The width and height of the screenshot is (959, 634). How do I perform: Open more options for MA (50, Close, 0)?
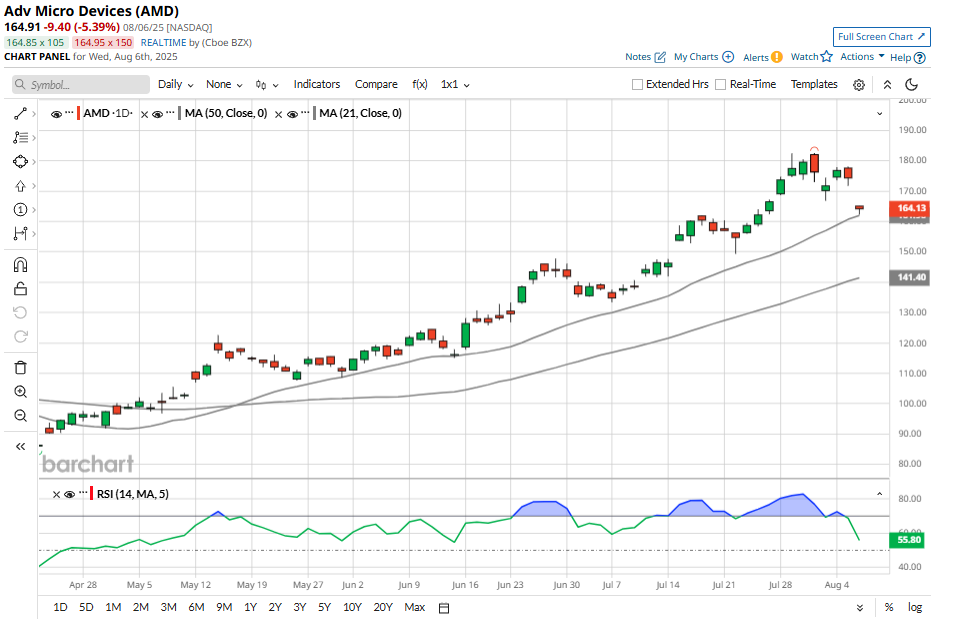[170, 113]
